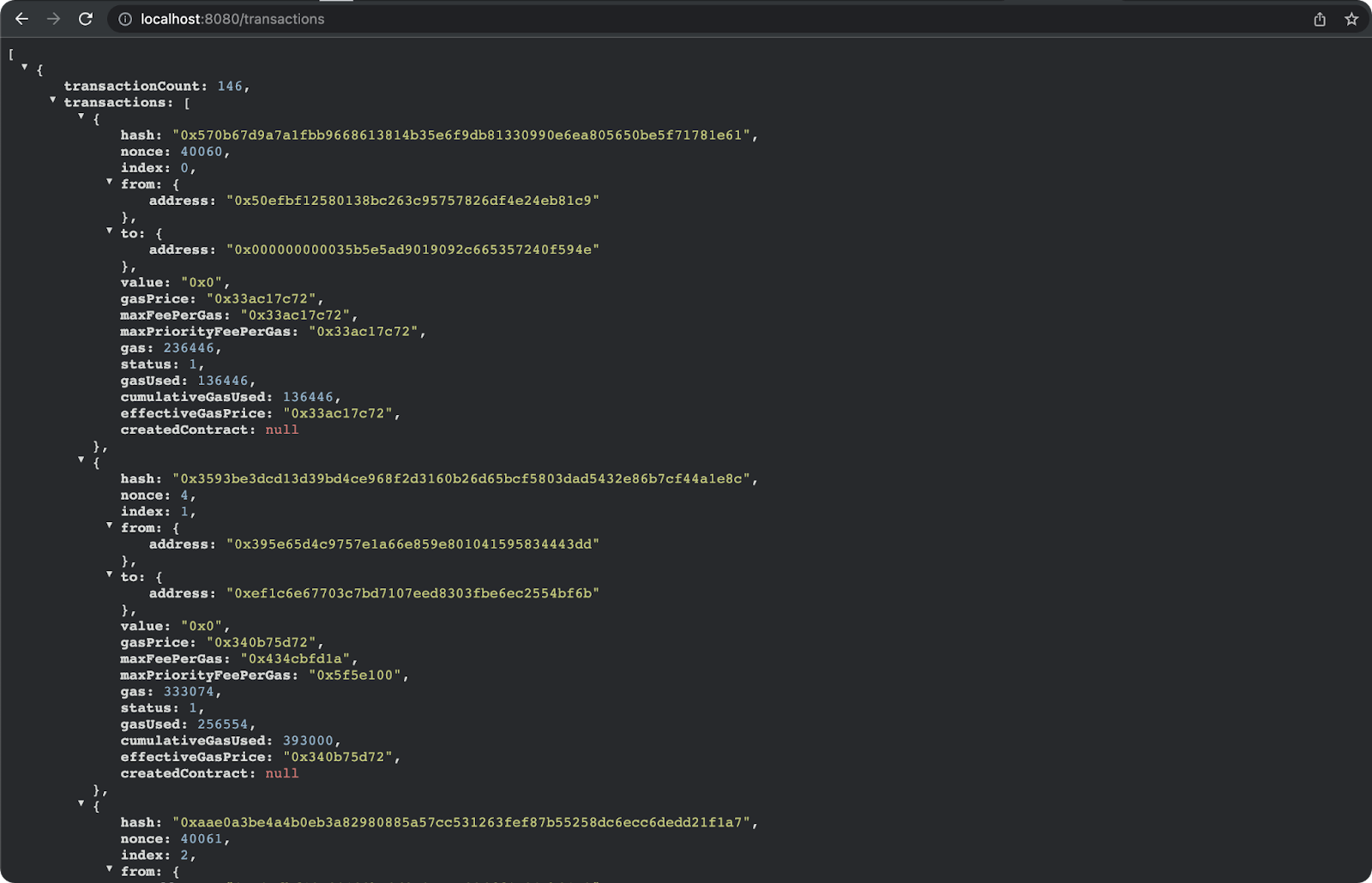Collapse the third transaction's from object

(x=110, y=869)
